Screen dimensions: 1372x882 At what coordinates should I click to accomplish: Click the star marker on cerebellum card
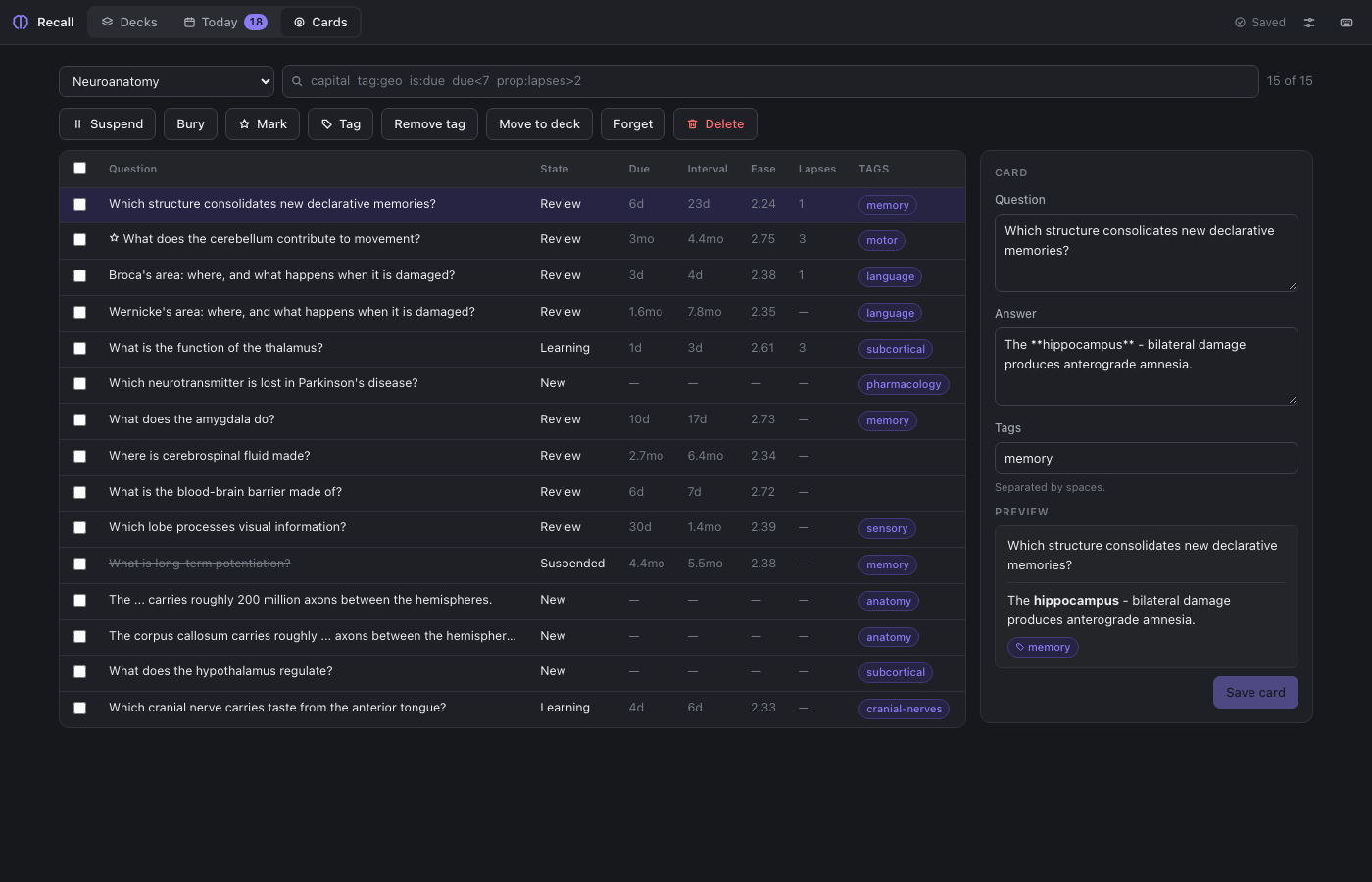114,238
